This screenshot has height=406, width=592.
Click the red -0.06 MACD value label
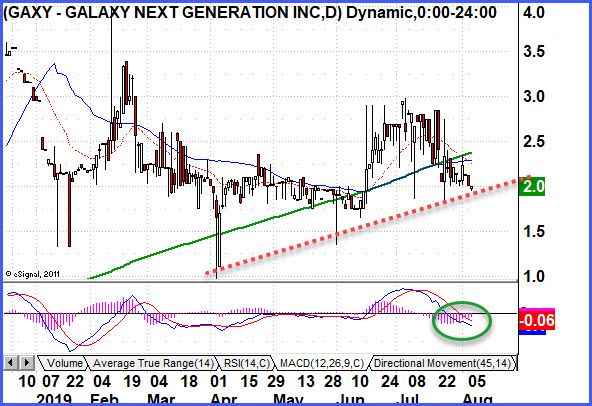click(537, 320)
